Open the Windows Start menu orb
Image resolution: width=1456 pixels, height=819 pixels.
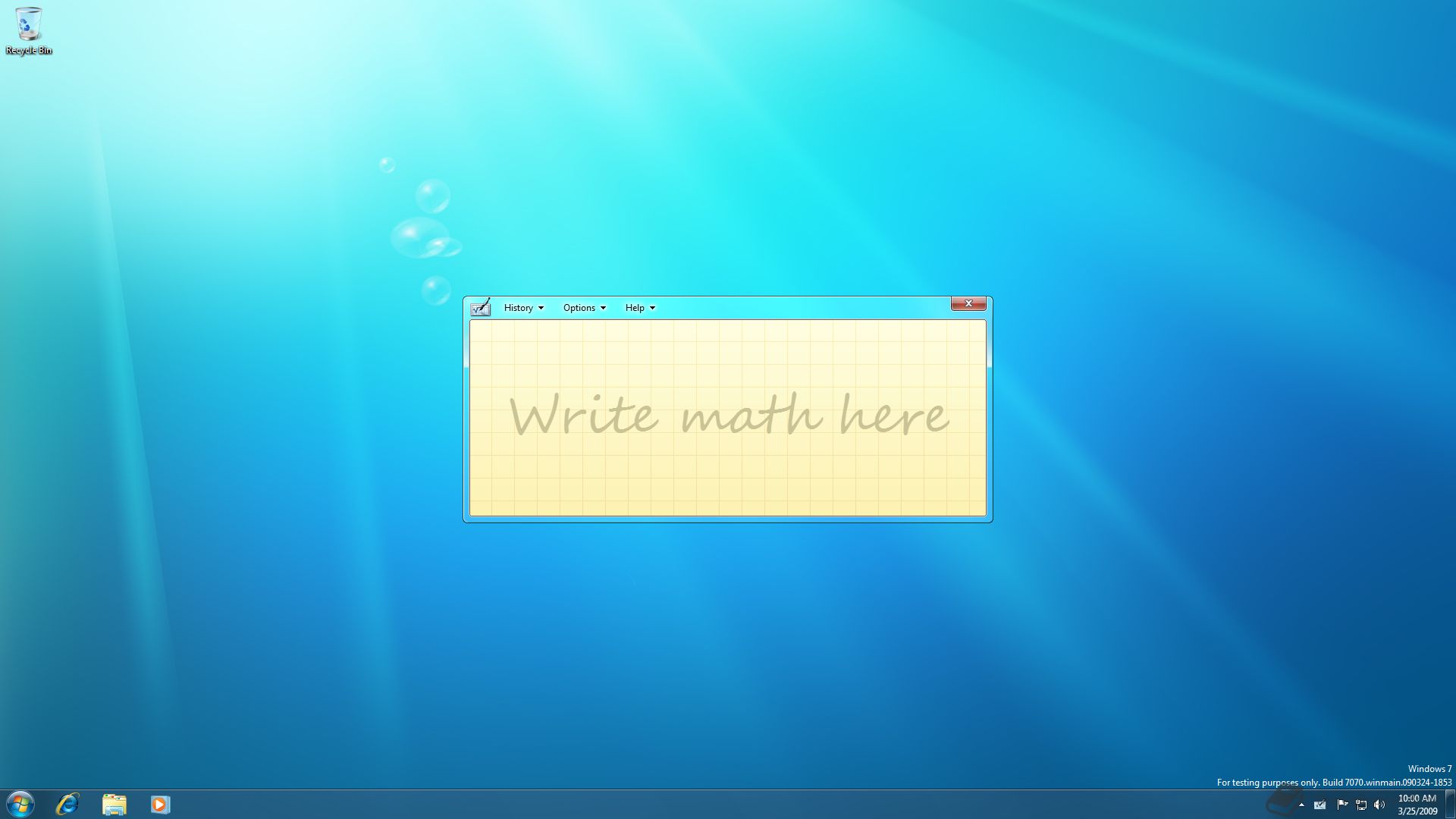[20, 804]
